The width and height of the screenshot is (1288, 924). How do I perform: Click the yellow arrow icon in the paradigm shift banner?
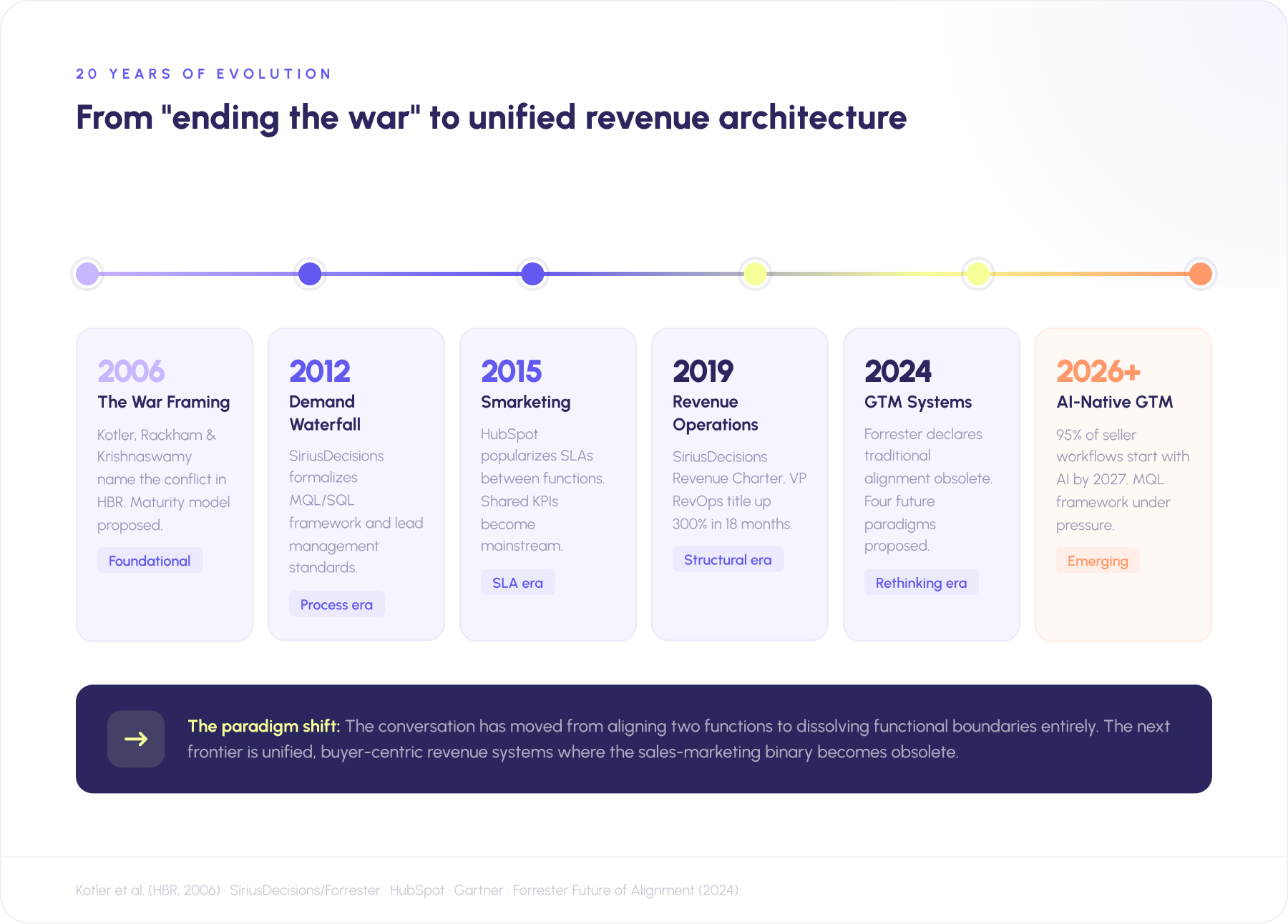click(136, 739)
